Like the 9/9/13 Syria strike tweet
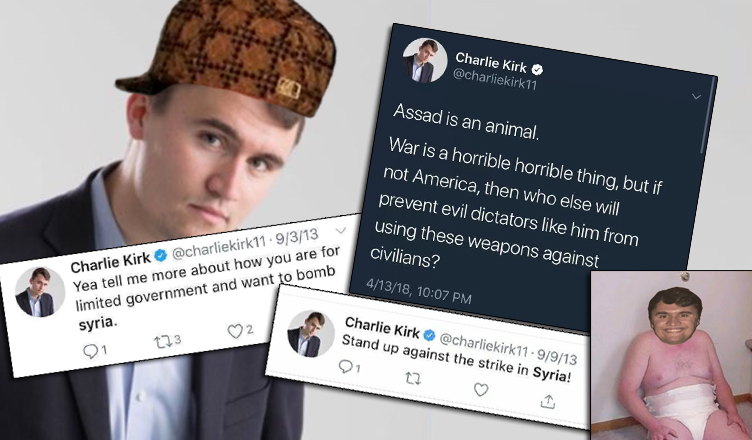 tap(481, 389)
